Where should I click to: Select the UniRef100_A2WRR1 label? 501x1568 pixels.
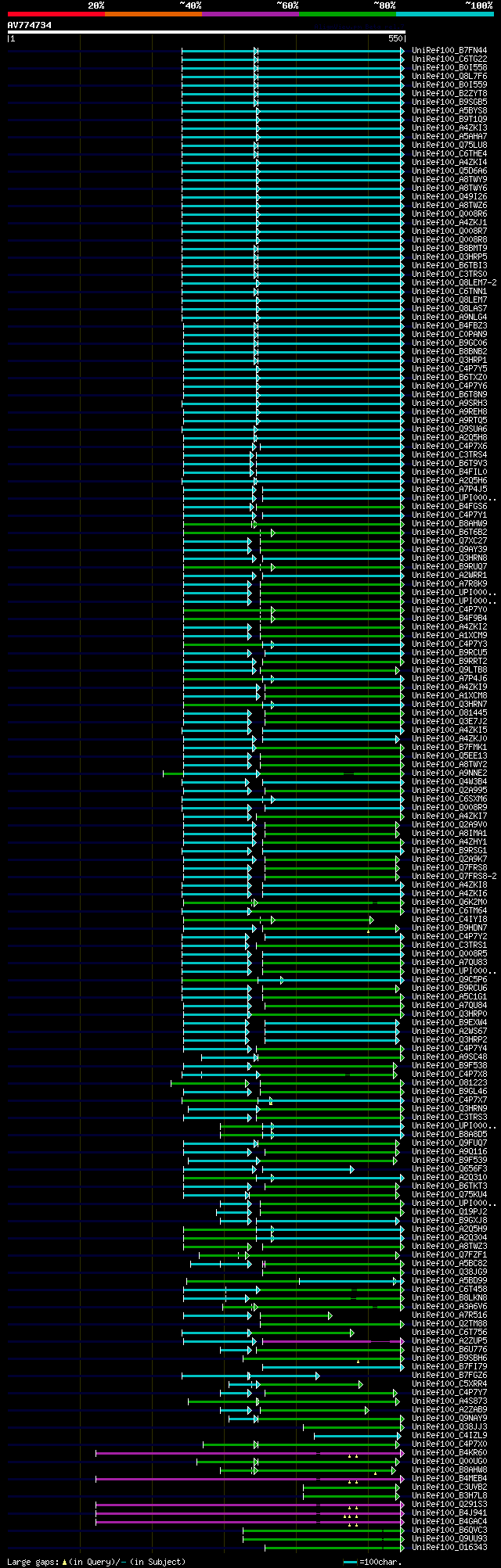(x=449, y=576)
